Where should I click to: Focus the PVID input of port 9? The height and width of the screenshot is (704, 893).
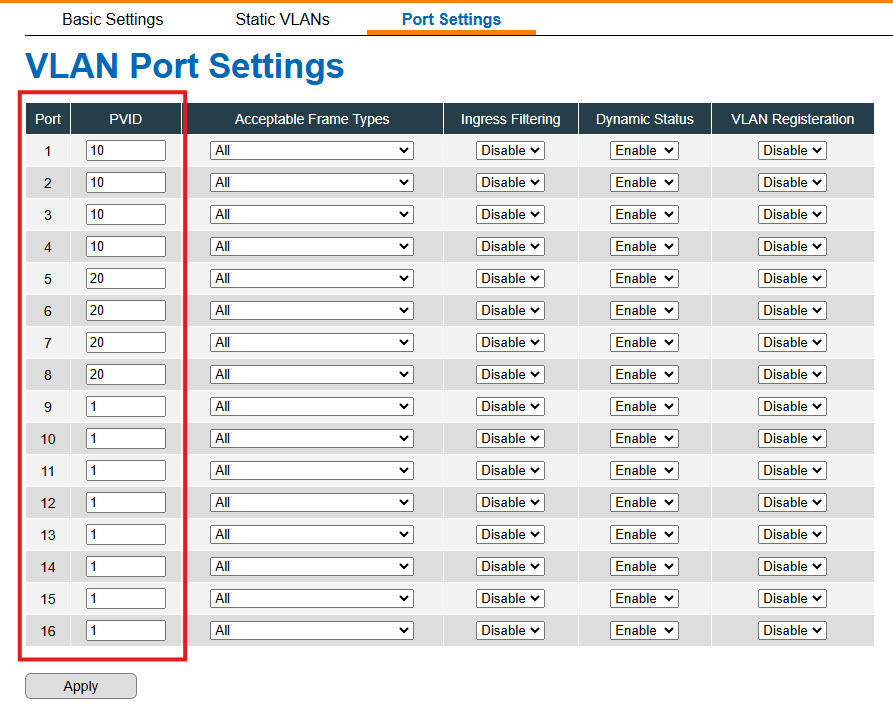click(x=126, y=406)
